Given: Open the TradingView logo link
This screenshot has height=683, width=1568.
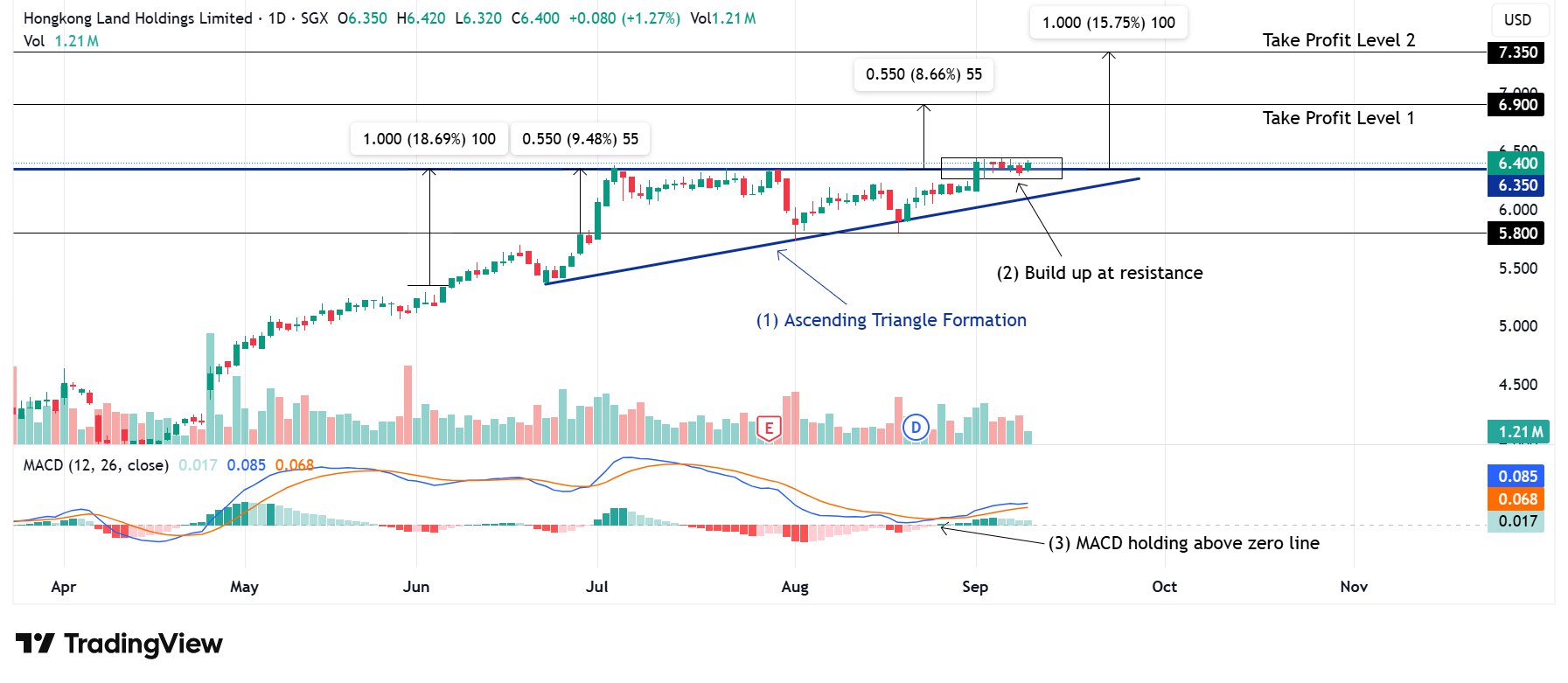Looking at the screenshot, I should coord(119,645).
